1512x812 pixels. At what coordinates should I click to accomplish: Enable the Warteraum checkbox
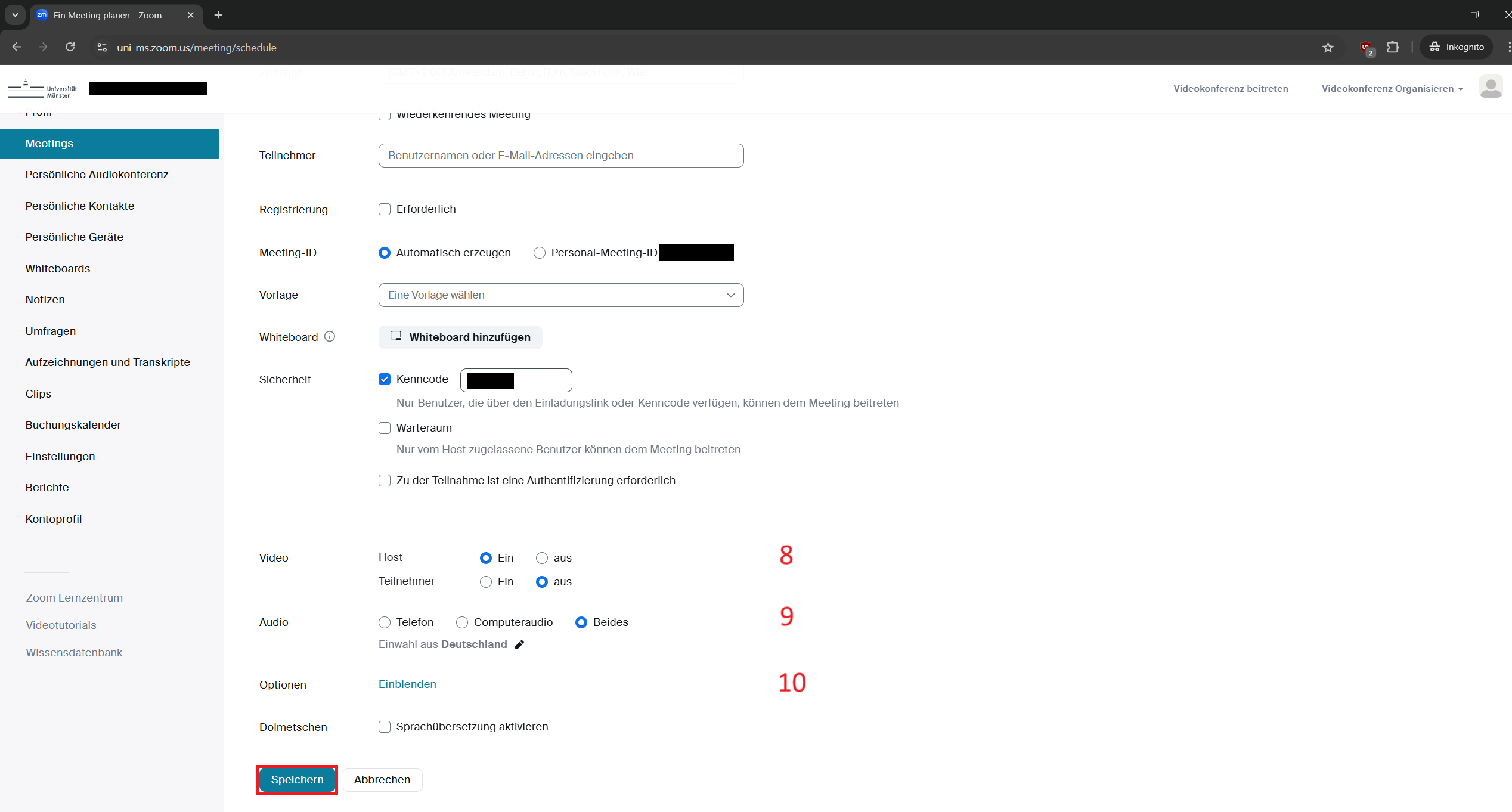click(x=385, y=428)
